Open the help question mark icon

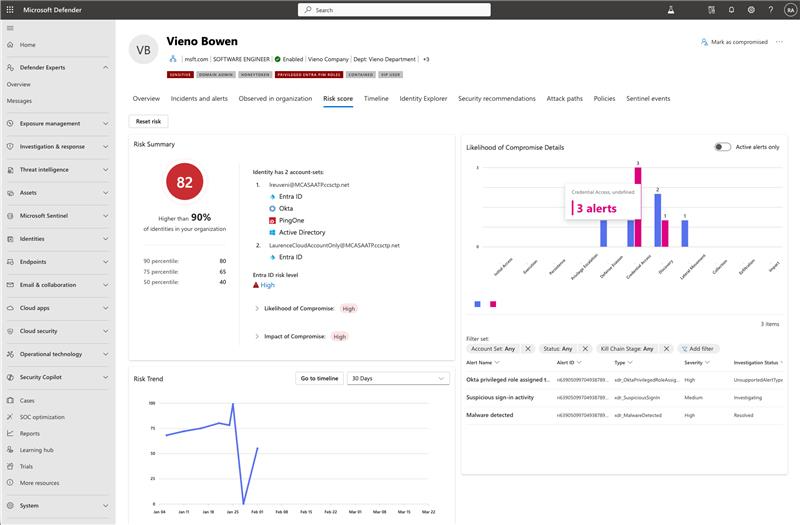pos(771,10)
